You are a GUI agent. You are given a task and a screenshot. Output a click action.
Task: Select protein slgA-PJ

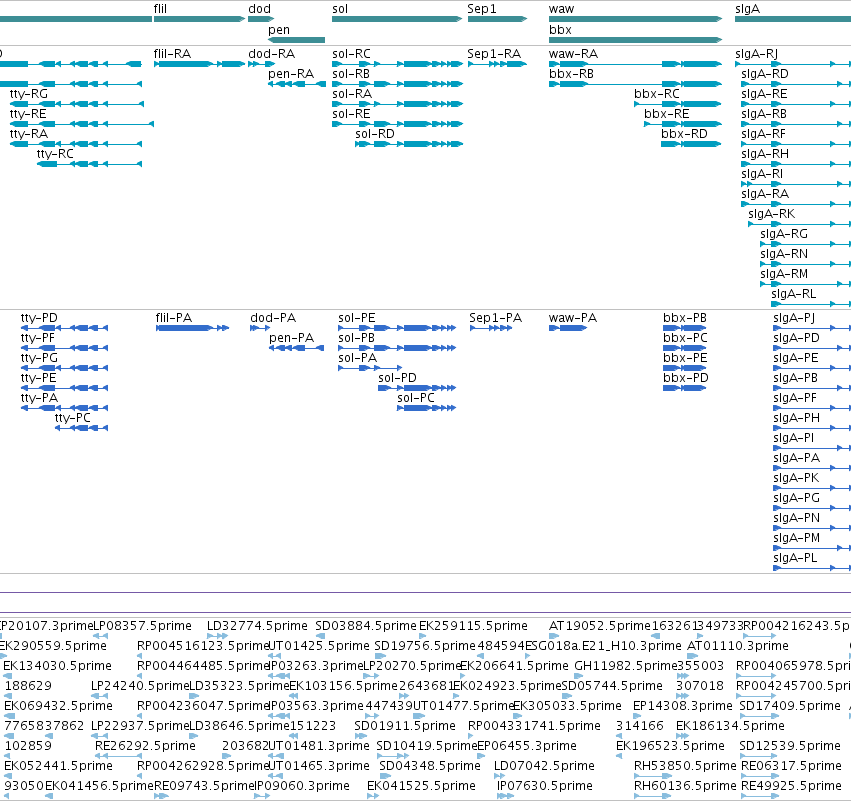pyautogui.click(x=812, y=328)
